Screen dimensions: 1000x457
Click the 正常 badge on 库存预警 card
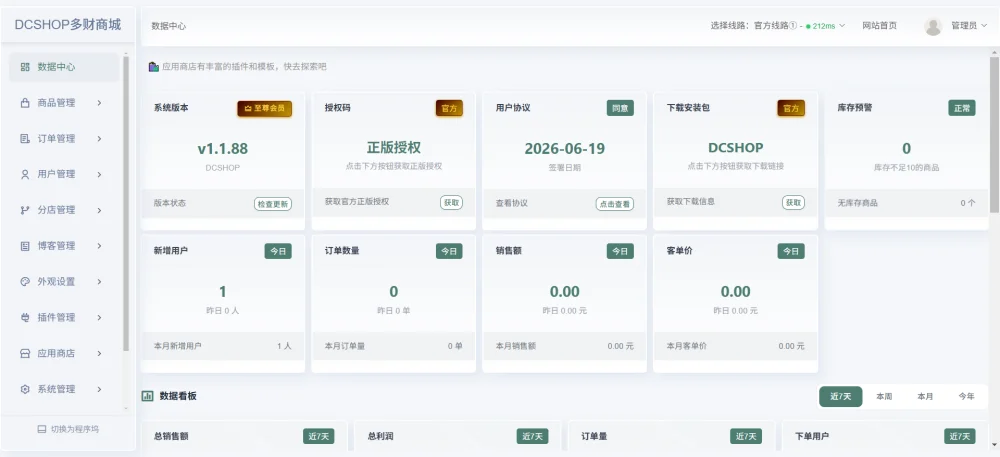962,108
